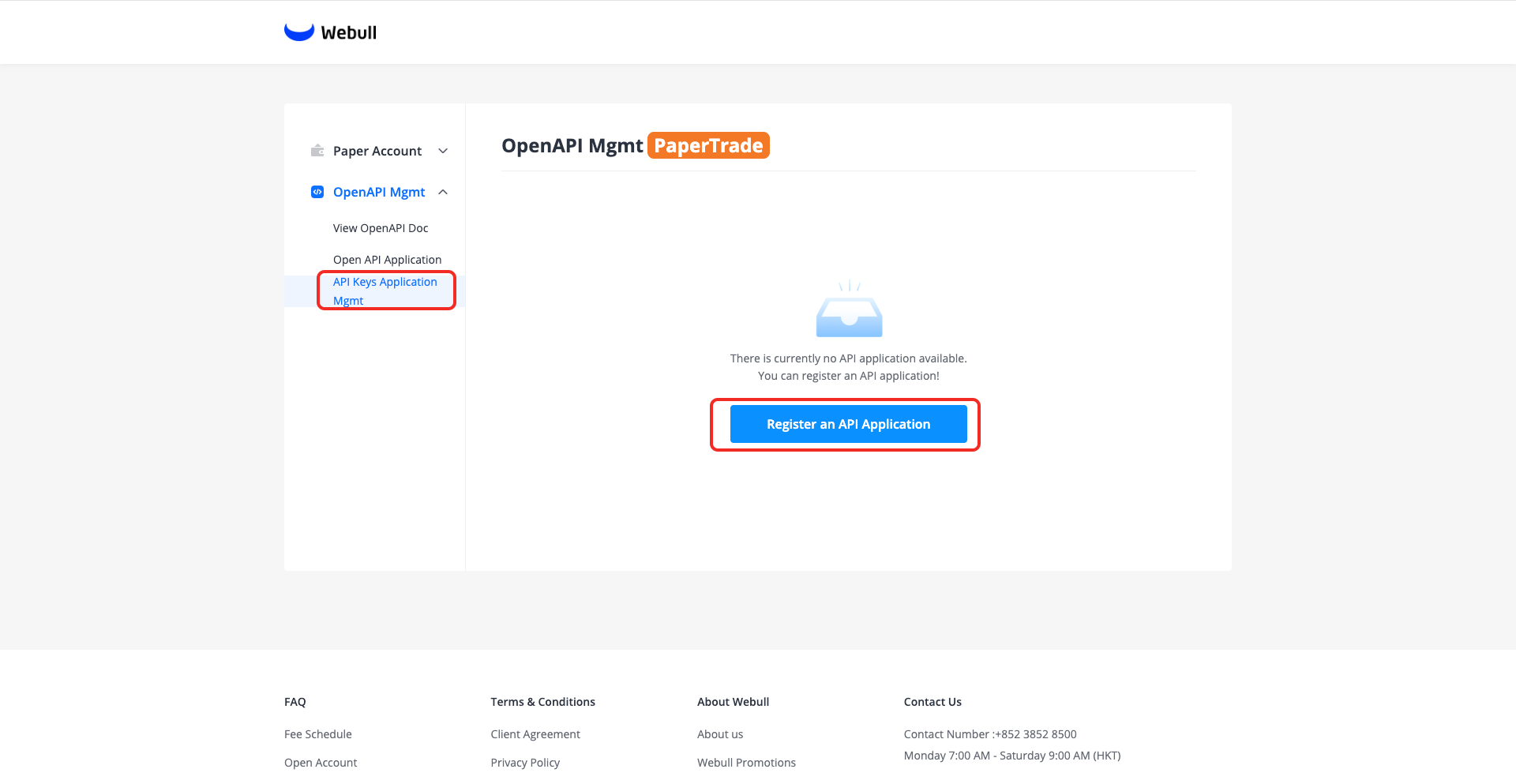Collapse the OpenAPI Mgmt chevron
Image resolution: width=1516 pixels, height=784 pixels.
tap(443, 192)
